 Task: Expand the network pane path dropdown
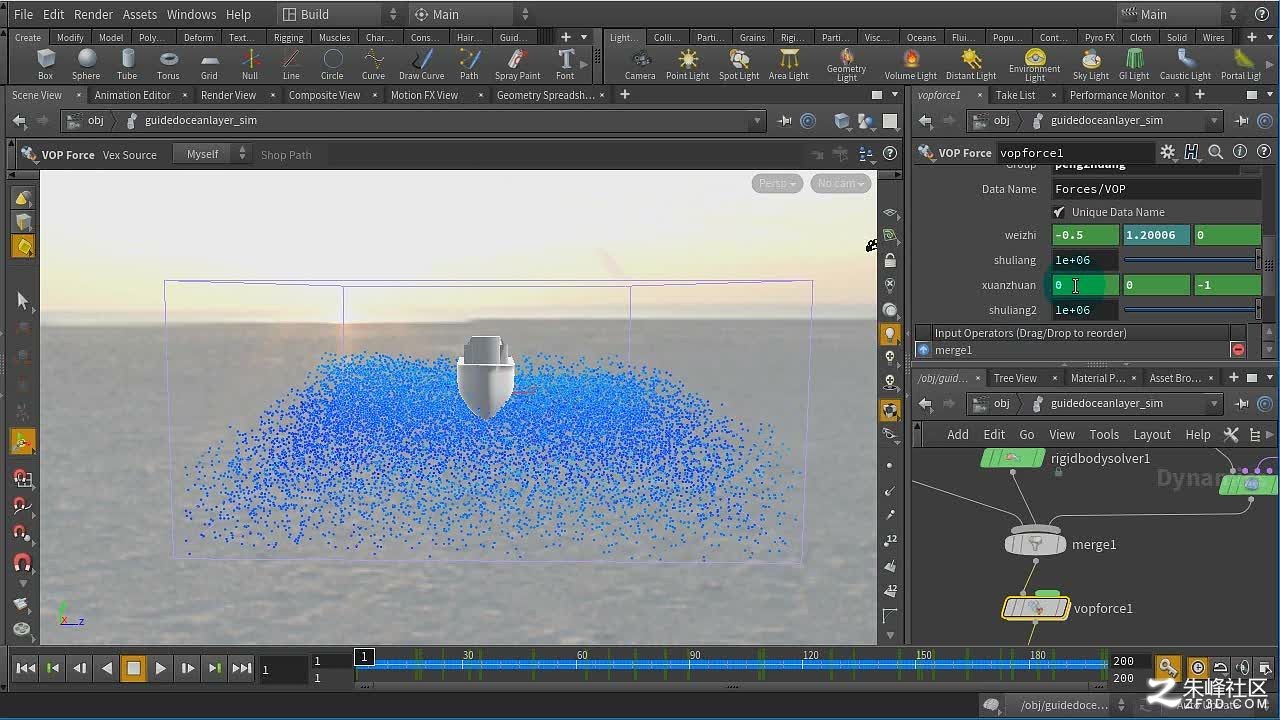[x=1214, y=403]
